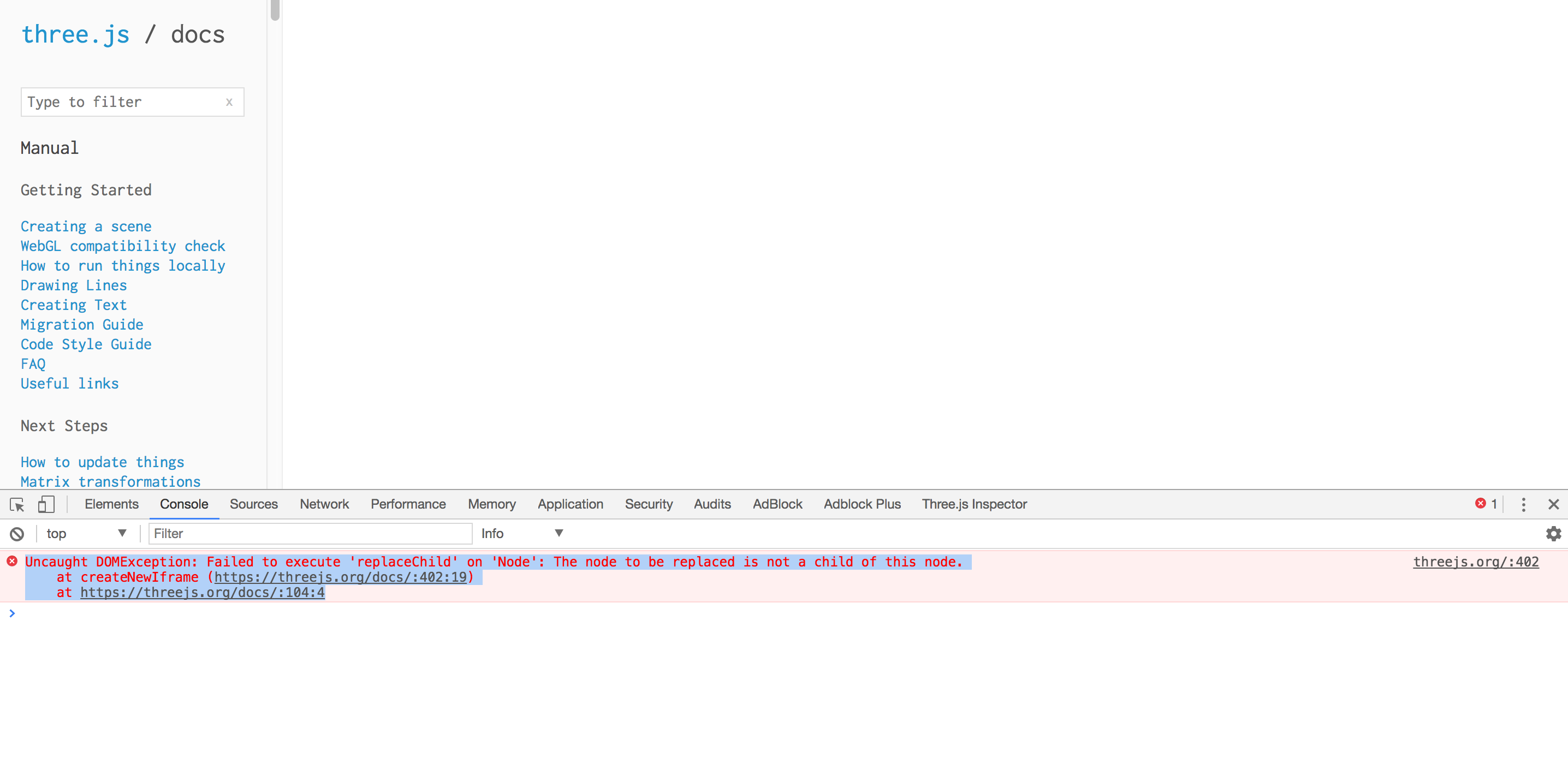Image resolution: width=1568 pixels, height=764 pixels.
Task: Switch to the Performance tab
Action: pyautogui.click(x=408, y=504)
